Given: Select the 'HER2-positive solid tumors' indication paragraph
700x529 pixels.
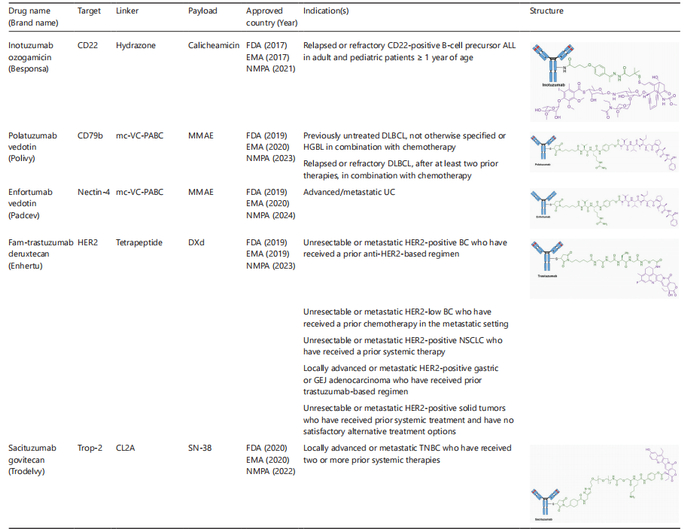Looking at the screenshot, I should (x=408, y=420).
